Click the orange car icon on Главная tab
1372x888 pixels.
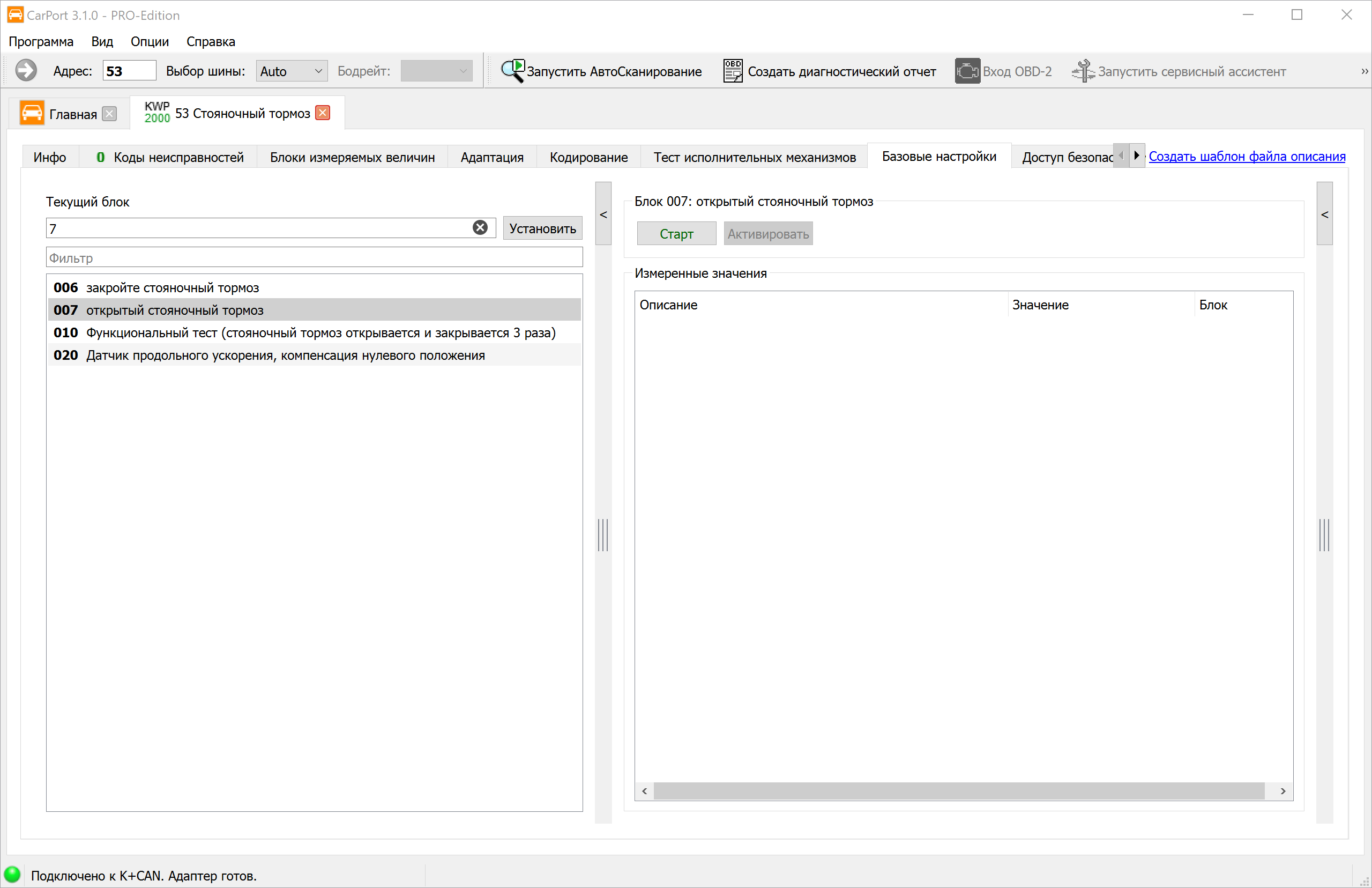click(32, 113)
